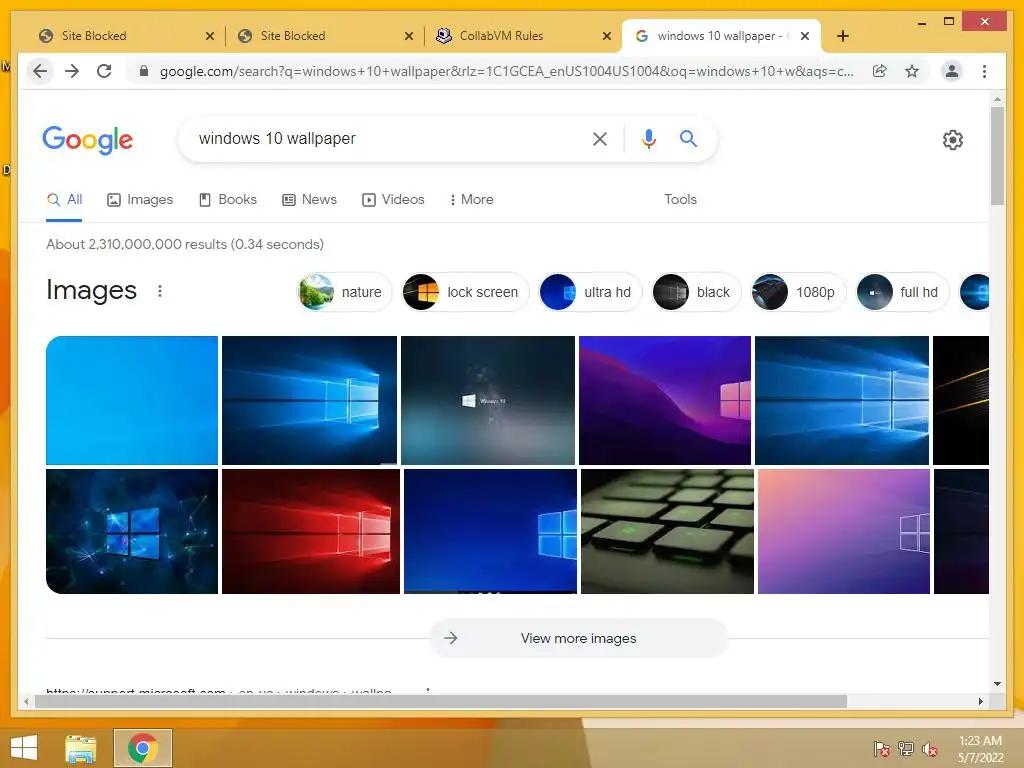Open the Images section options dots

(160, 291)
